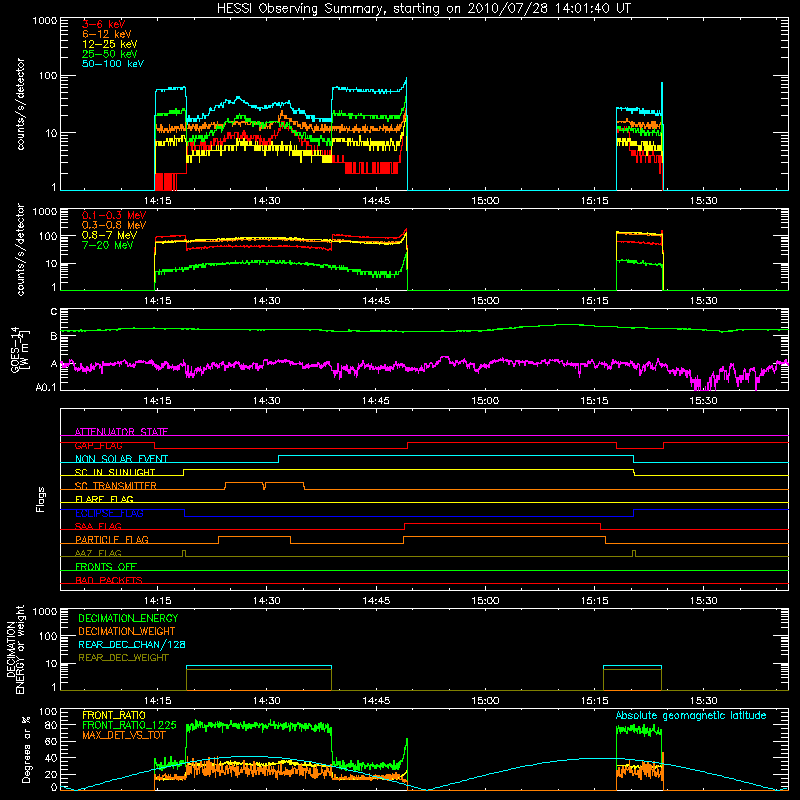800x800 pixels.
Task: Click the '3-6 keV' legend label
Action: (104, 24)
